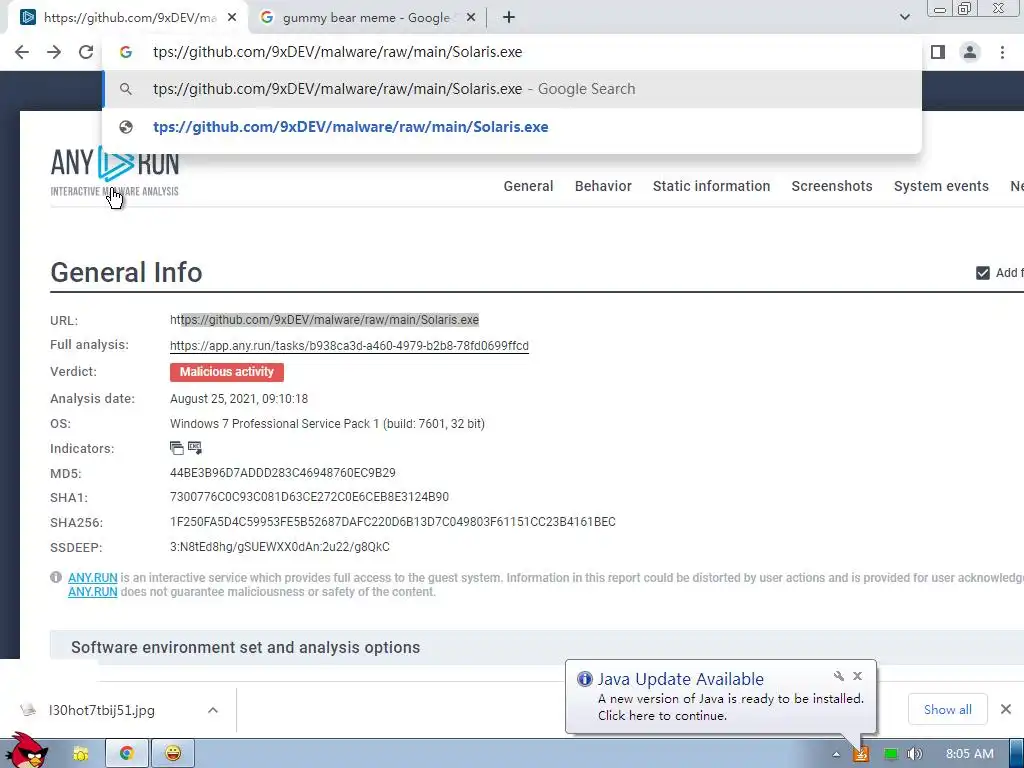Click the Malicious activity verdict badge
Viewport: 1024px width, 768px height.
coord(227,372)
